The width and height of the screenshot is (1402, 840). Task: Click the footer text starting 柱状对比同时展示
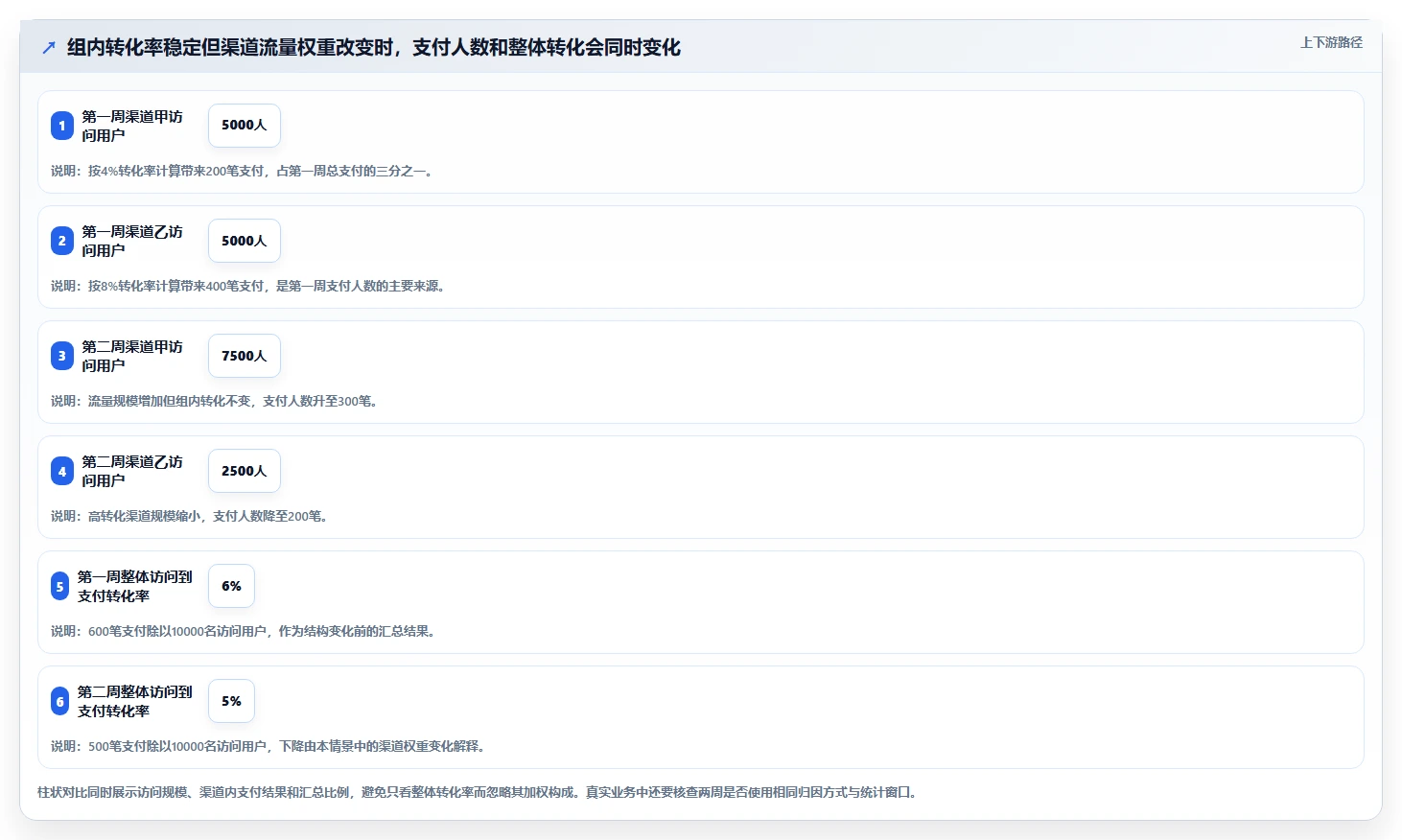click(x=479, y=792)
